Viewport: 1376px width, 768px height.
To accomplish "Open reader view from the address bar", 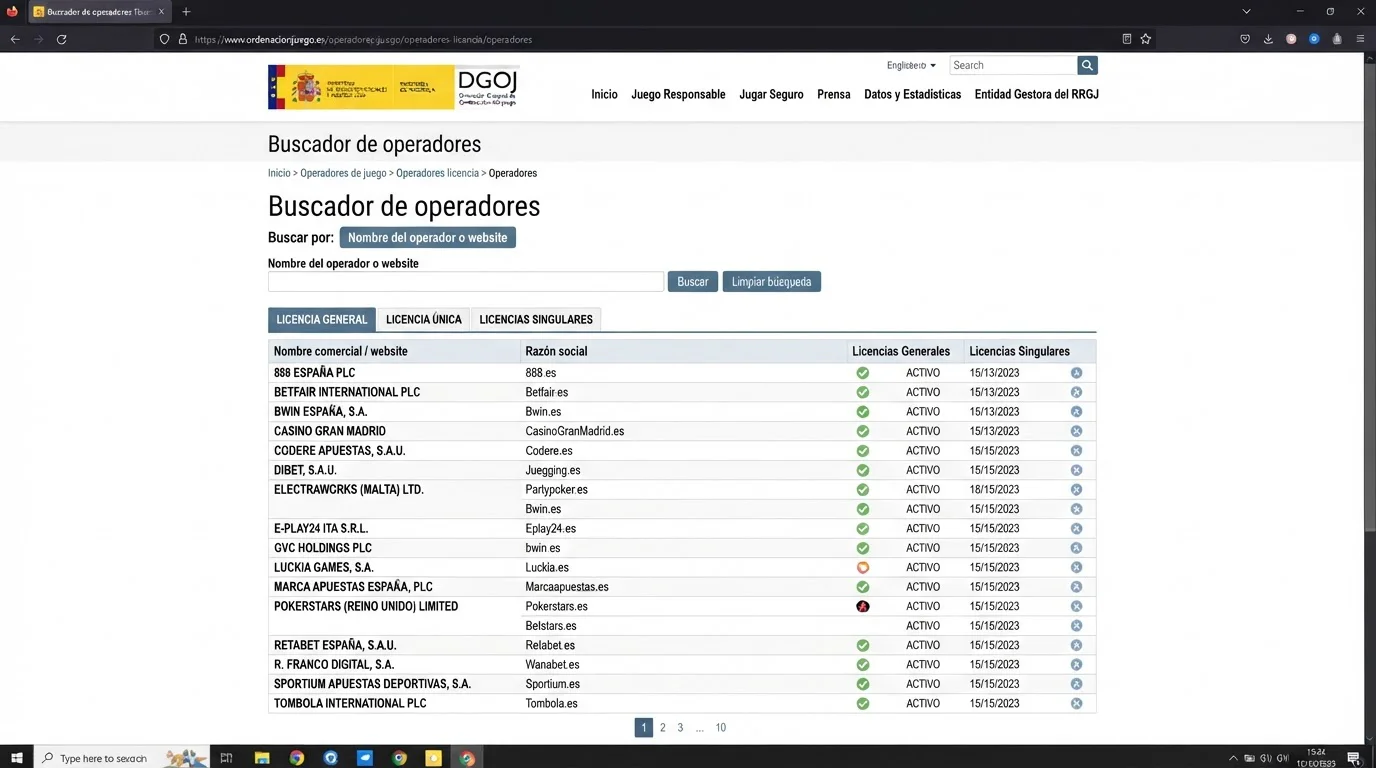I will 1127,39.
